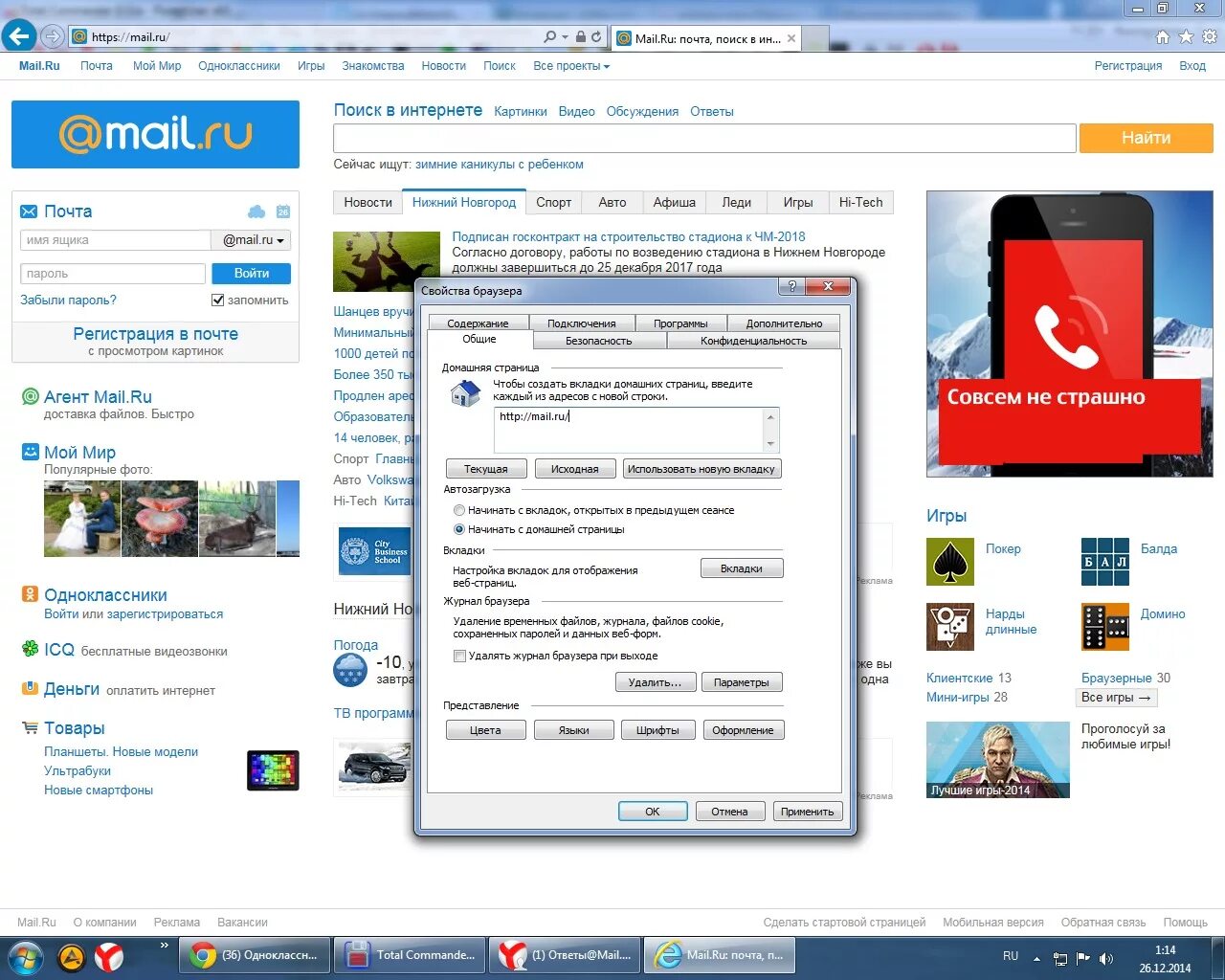1225x980 pixels.
Task: Open the Балда game icon
Action: (x=1105, y=562)
